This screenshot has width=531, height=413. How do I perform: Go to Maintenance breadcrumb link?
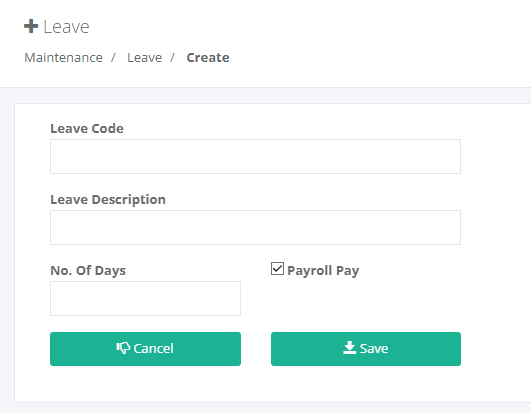63,58
